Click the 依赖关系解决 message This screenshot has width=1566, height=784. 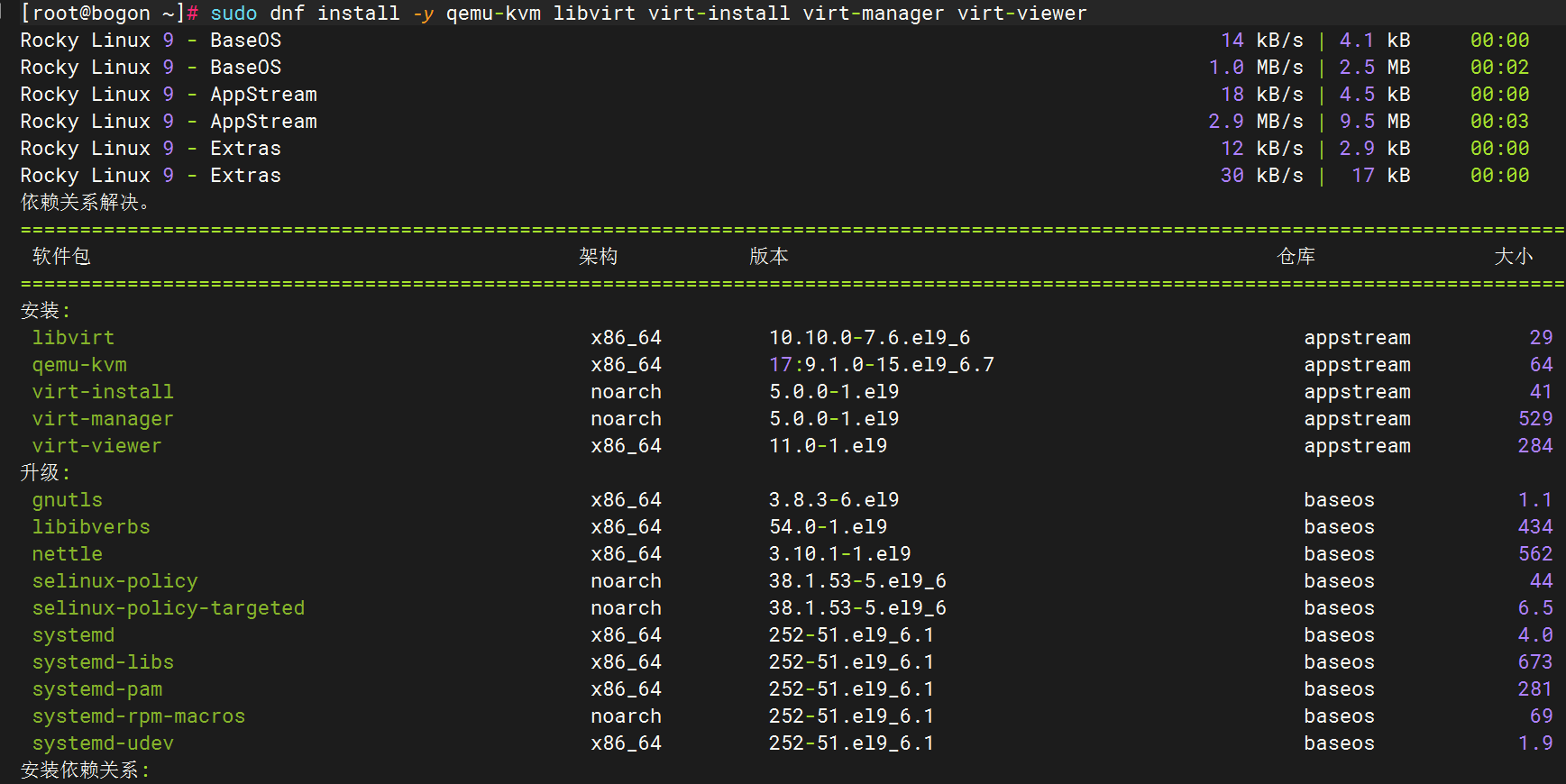point(85,203)
